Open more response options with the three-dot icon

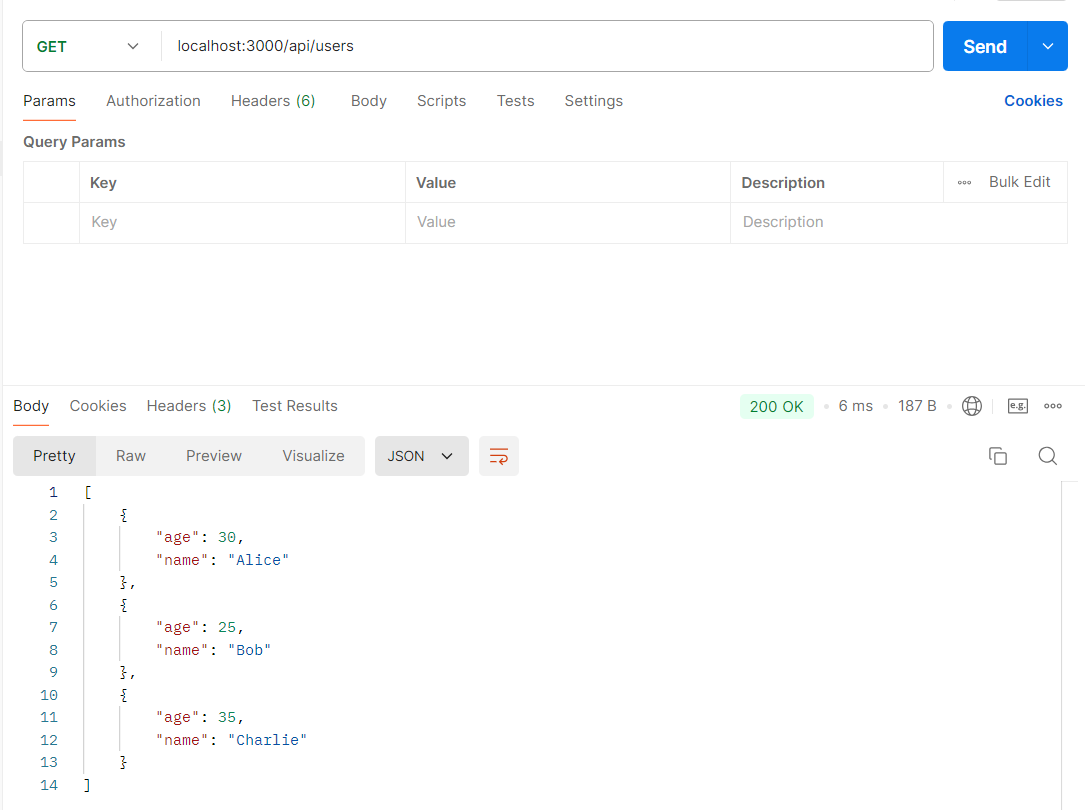pos(1052,405)
